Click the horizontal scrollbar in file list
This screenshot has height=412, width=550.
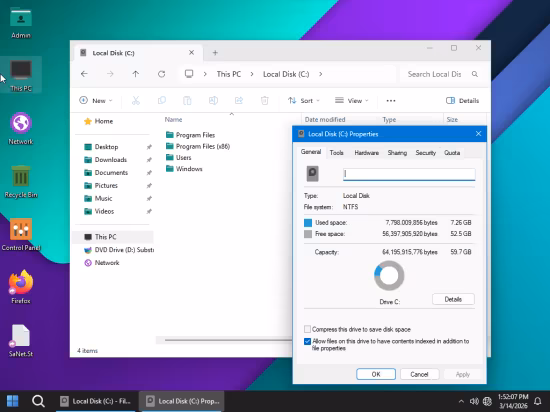(228, 340)
